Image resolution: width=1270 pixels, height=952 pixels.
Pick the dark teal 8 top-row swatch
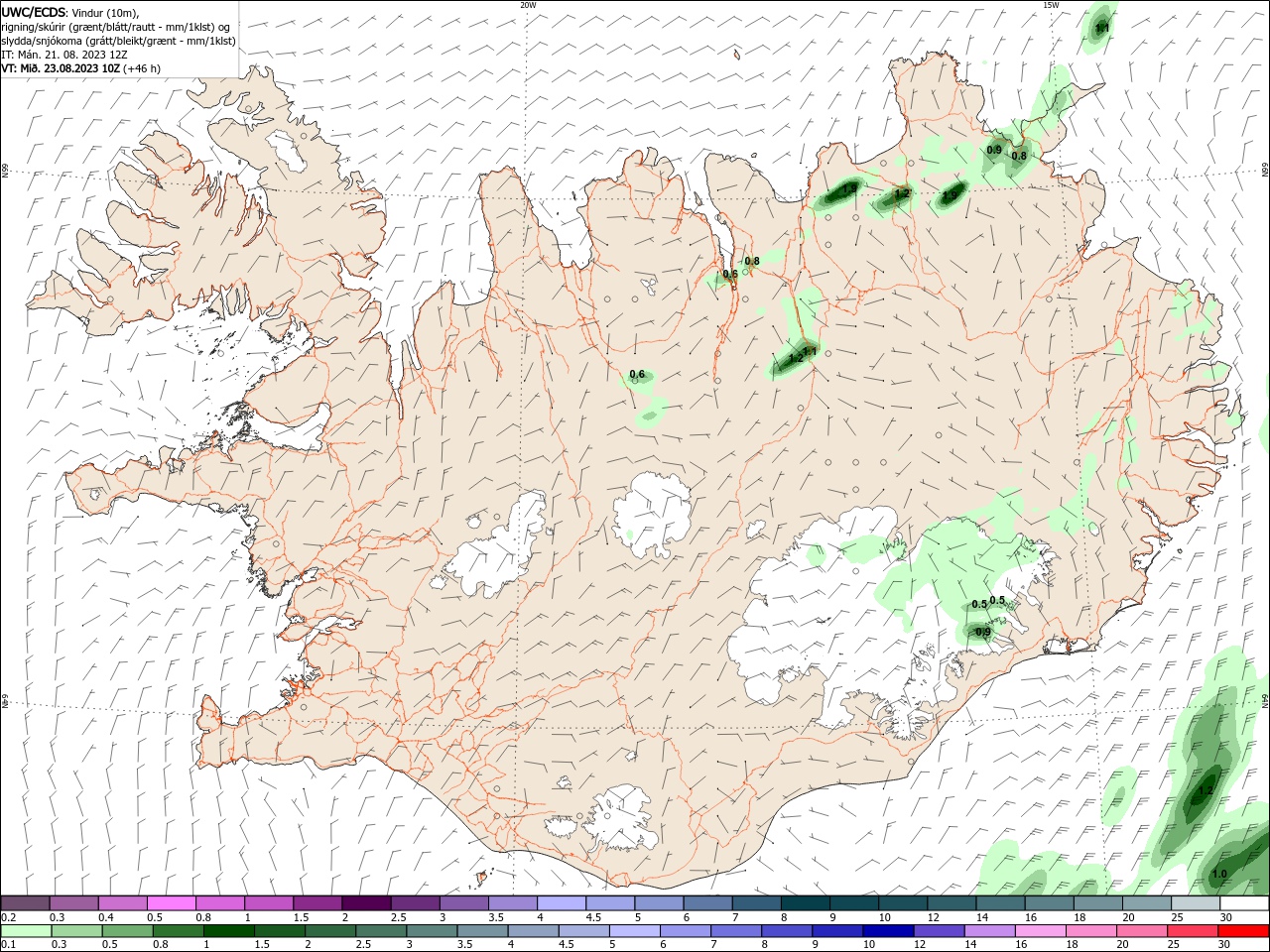click(805, 903)
